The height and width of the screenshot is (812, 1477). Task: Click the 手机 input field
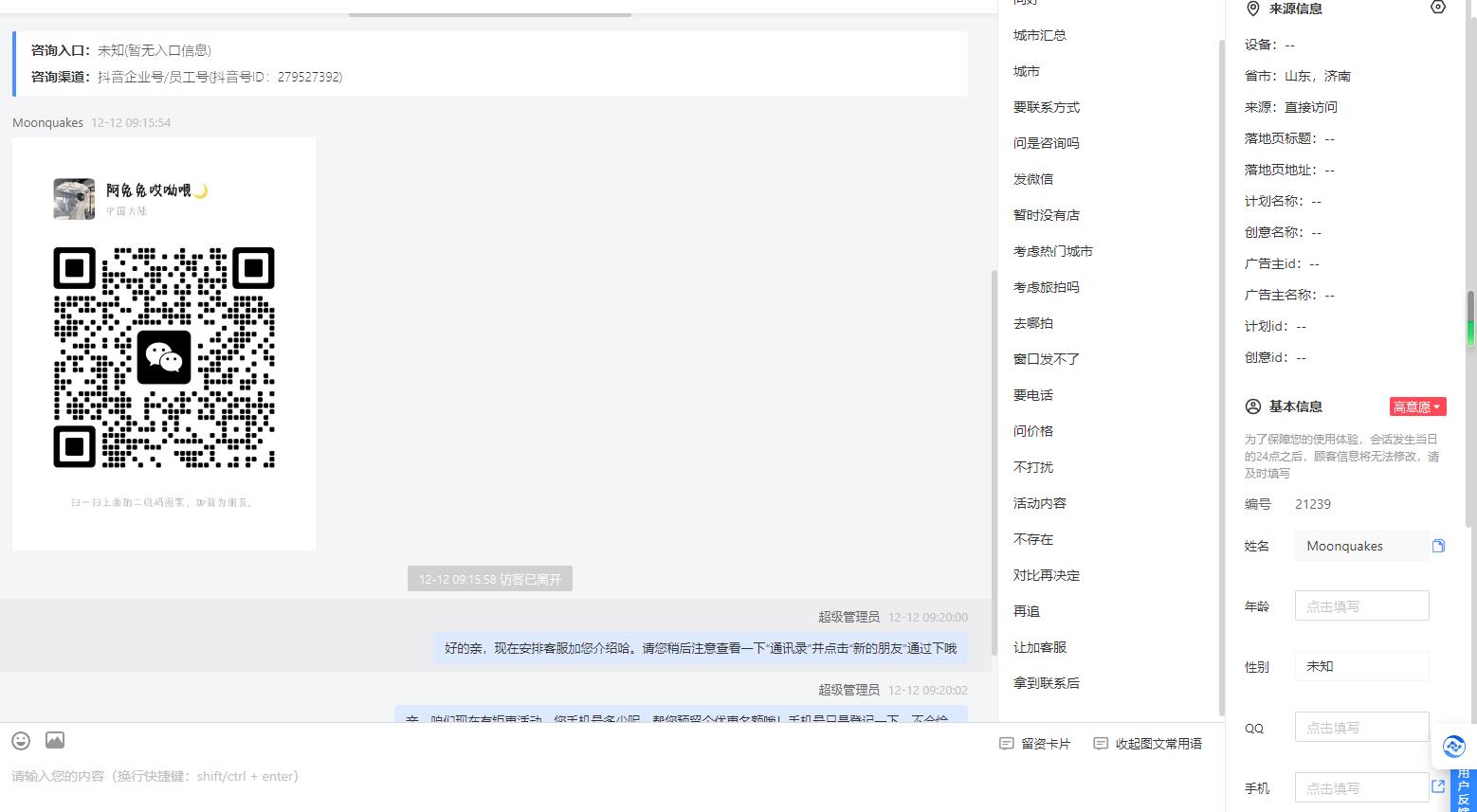click(x=1361, y=787)
